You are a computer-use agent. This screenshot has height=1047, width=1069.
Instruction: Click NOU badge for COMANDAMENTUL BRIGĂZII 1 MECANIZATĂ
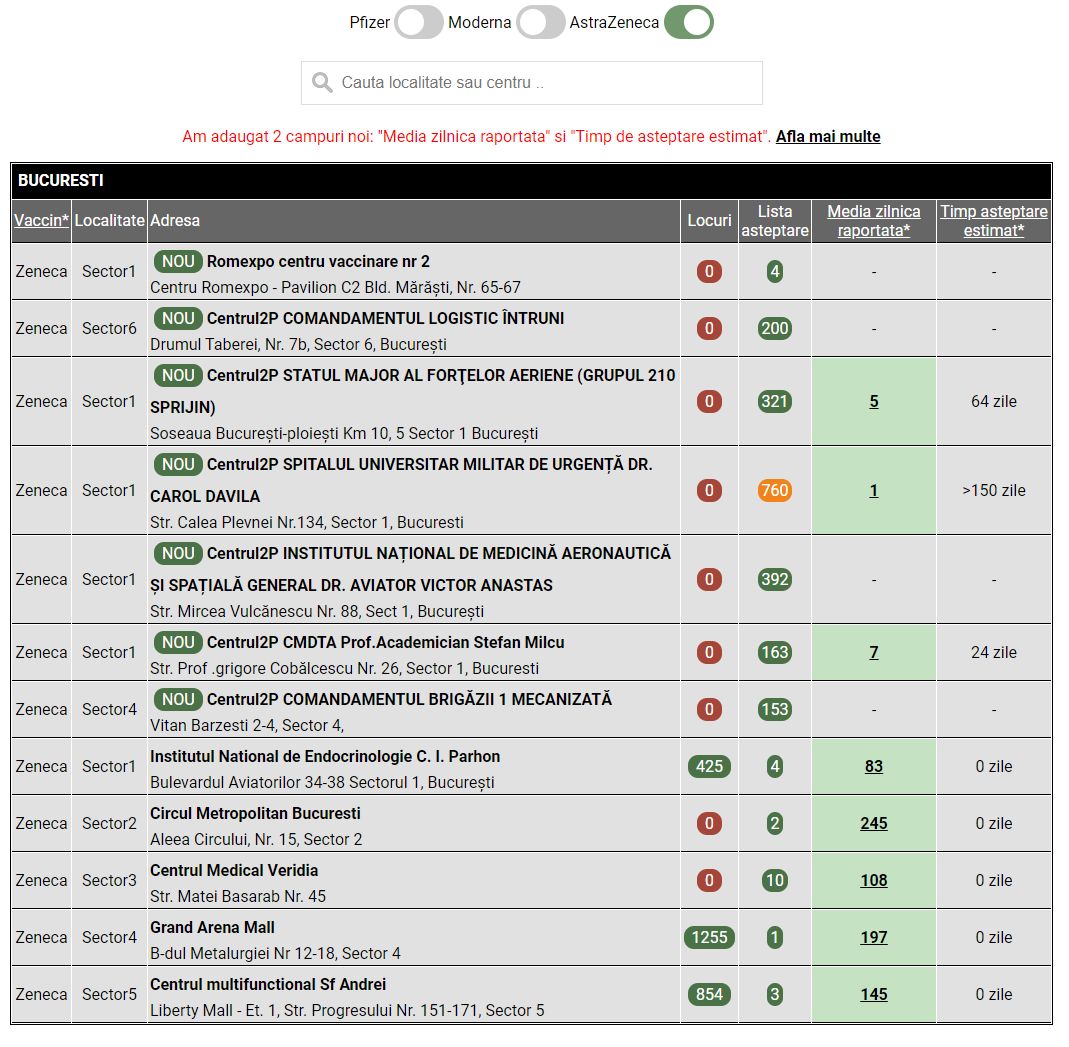click(178, 699)
